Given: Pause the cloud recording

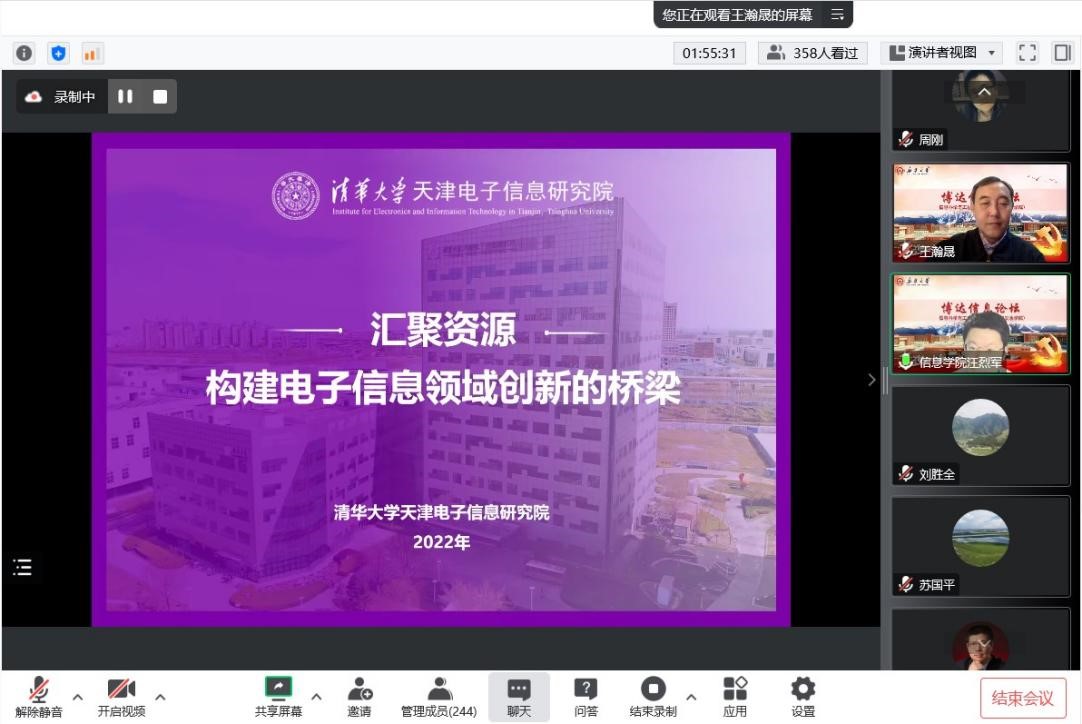Looking at the screenshot, I should tap(125, 97).
